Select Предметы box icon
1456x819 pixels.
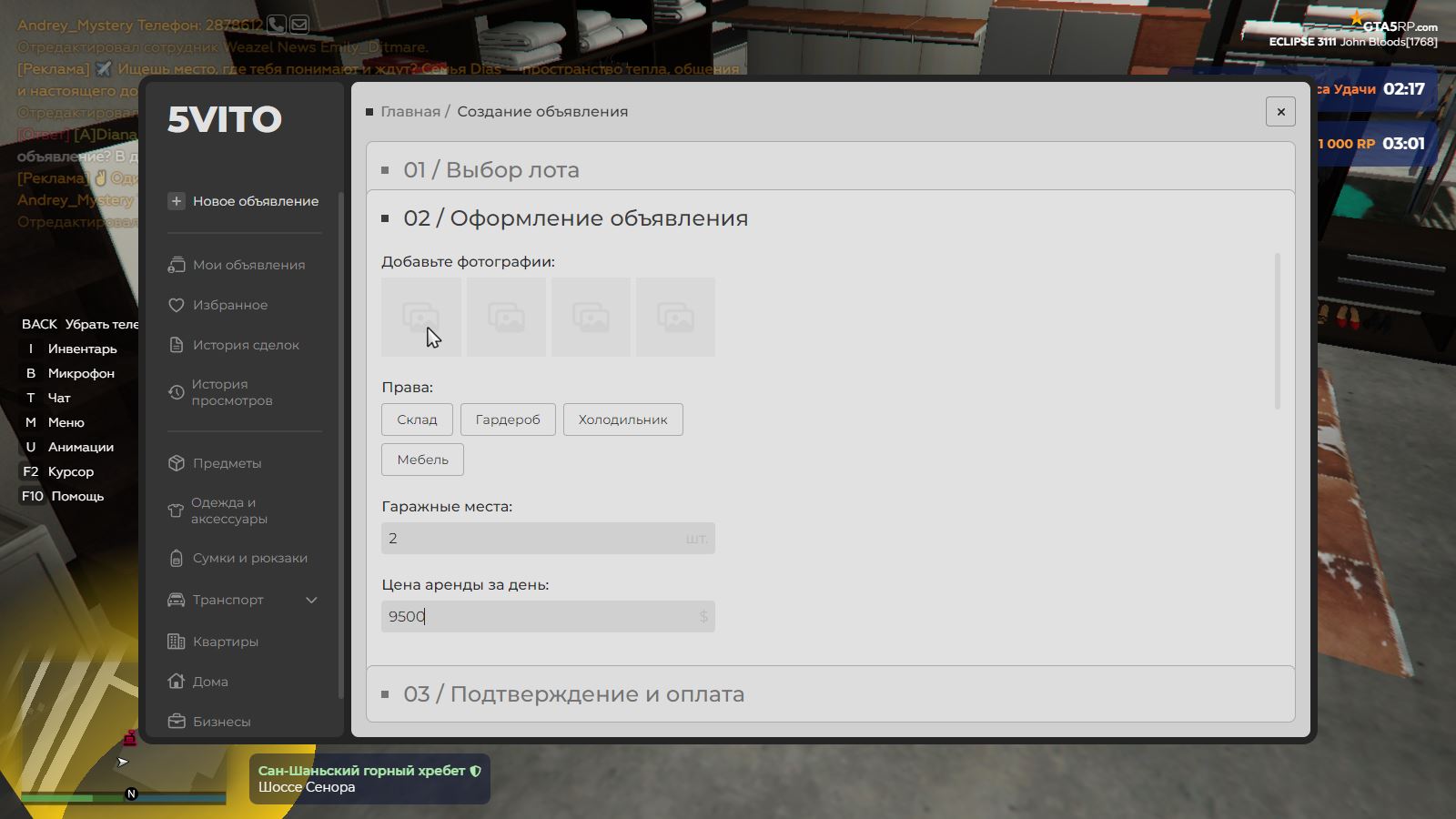(177, 463)
